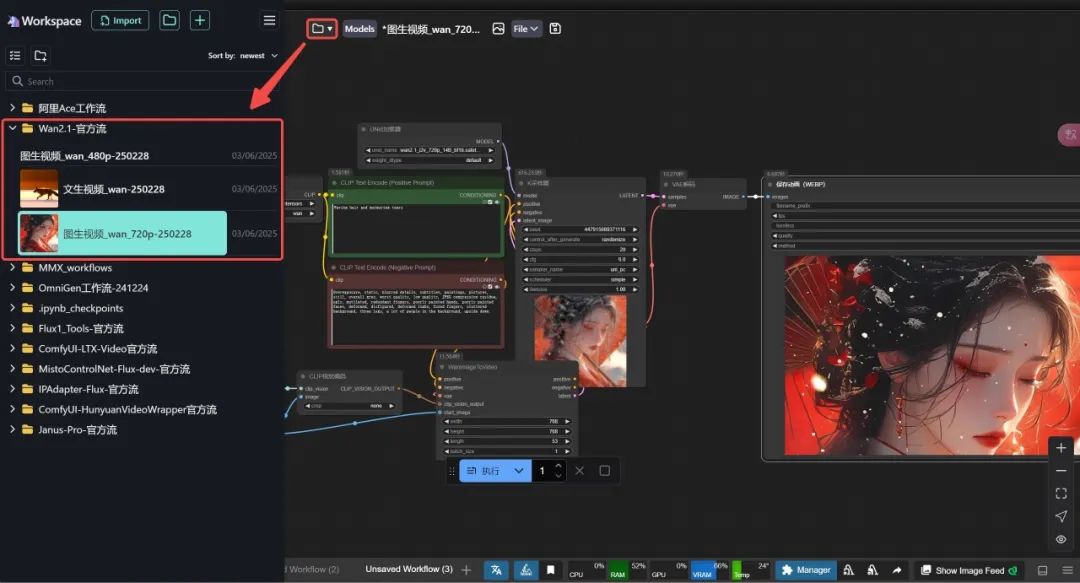This screenshot has height=583, width=1080.
Task: Collapse the Positive Prompt CLIP Text Encode node
Action: click(x=335, y=183)
